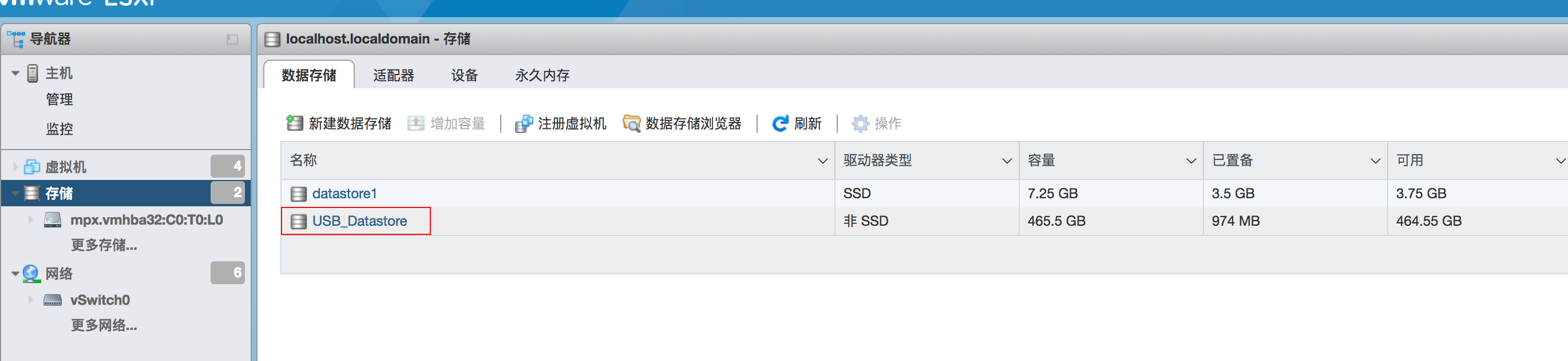Select Monitor (监控) in the navigator
1568x361 pixels.
point(60,129)
